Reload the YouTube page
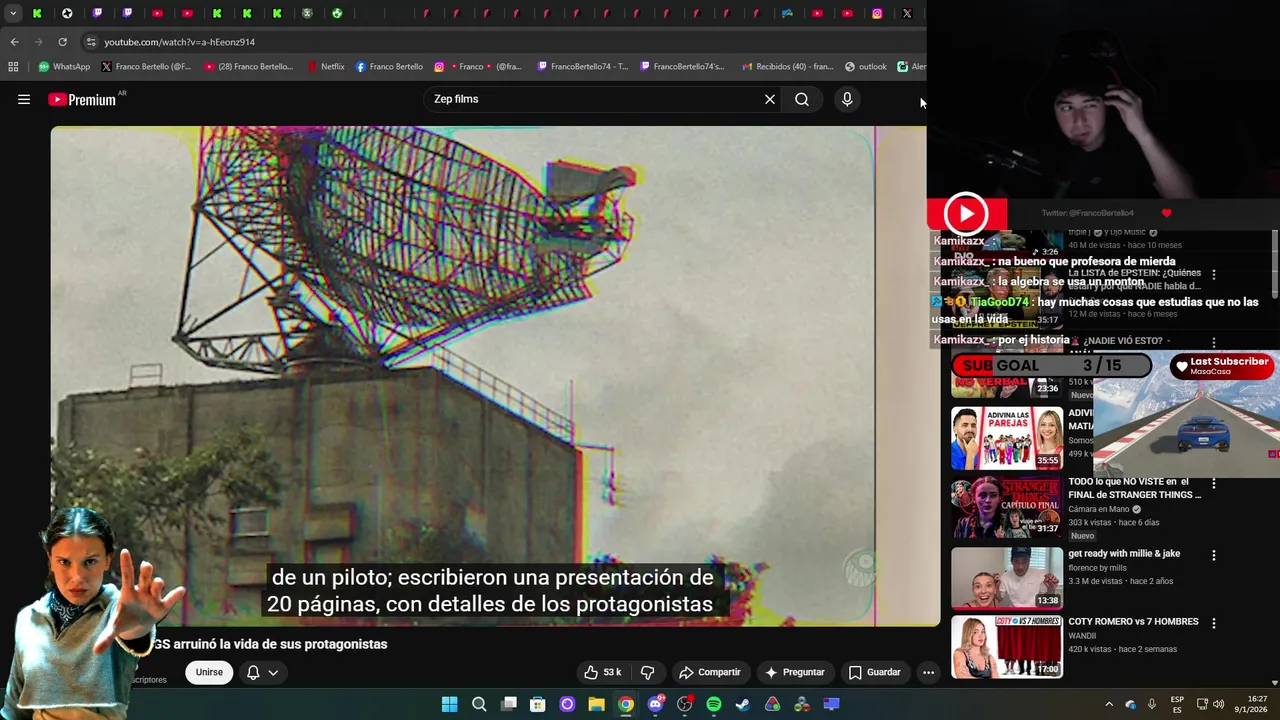 coord(62,42)
